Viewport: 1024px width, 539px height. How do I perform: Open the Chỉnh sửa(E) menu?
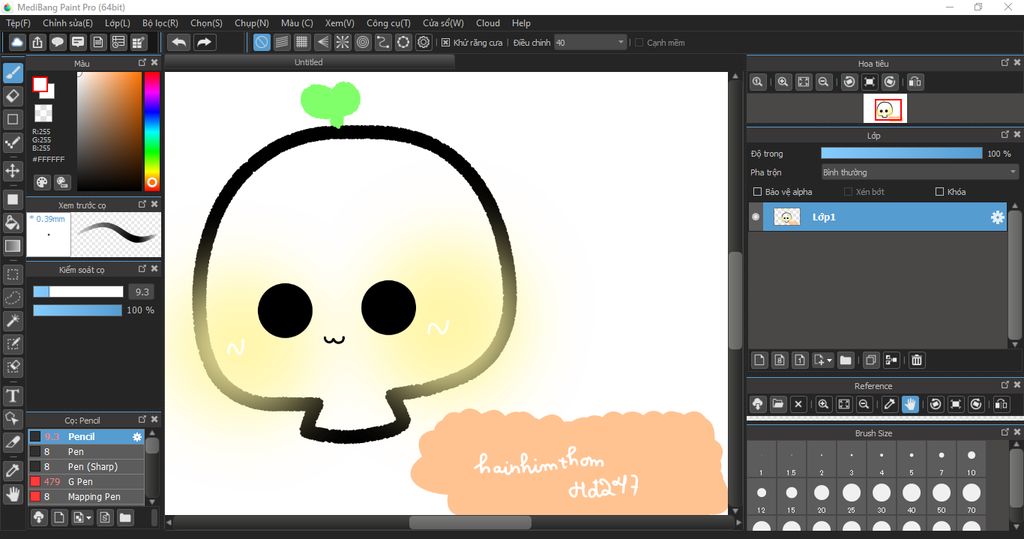[x=68, y=23]
